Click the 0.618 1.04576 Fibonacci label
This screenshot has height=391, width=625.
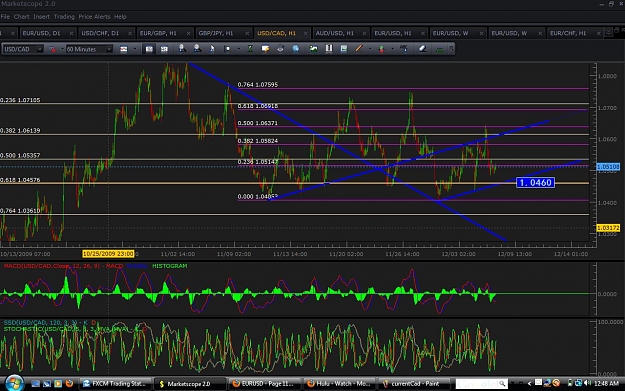[20, 180]
